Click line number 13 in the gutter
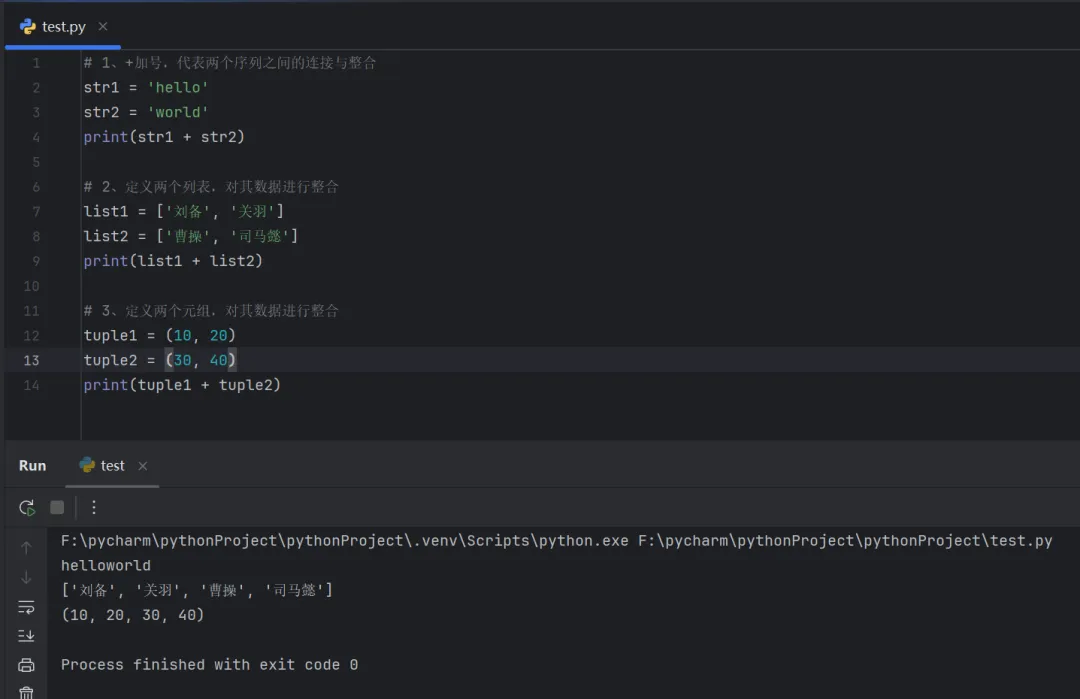This screenshot has width=1080, height=699. [x=31, y=360]
